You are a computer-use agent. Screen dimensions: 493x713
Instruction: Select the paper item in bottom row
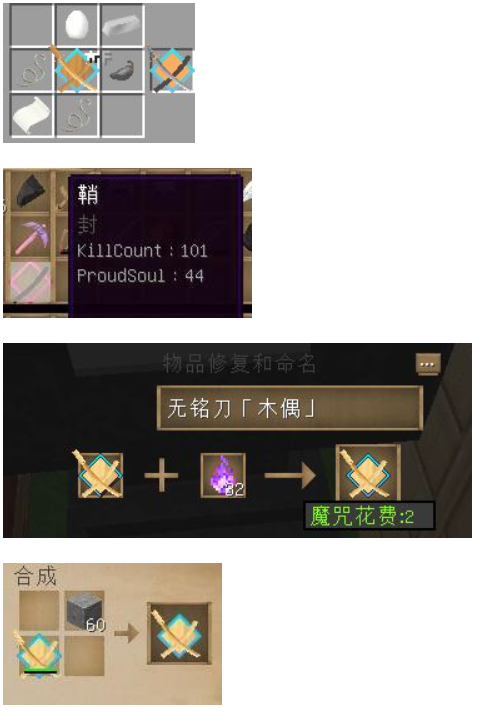click(x=31, y=115)
